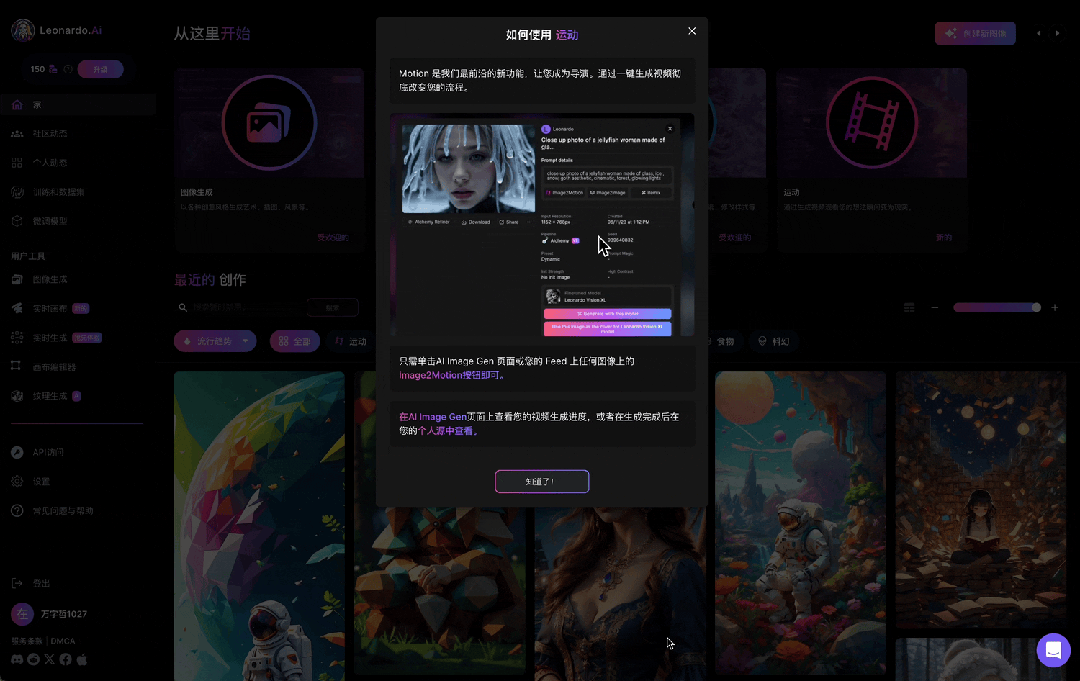Click the 常见问题与帮助 question icon
Screen dimensions: 1080x681
(17, 511)
